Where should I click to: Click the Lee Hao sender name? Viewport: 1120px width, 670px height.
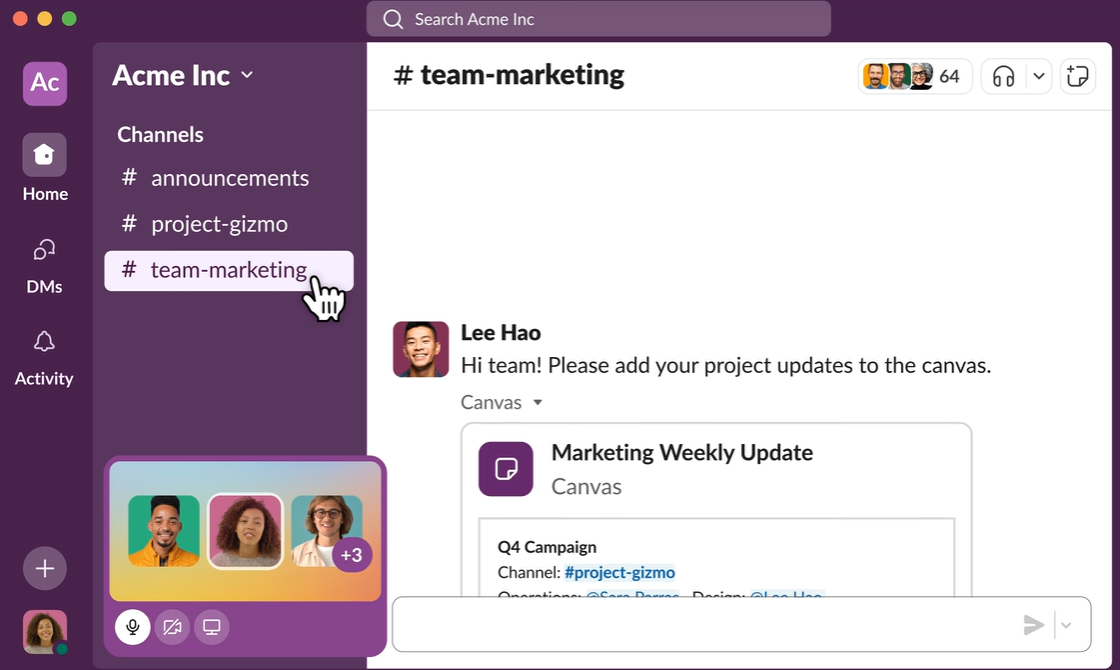[x=501, y=332]
